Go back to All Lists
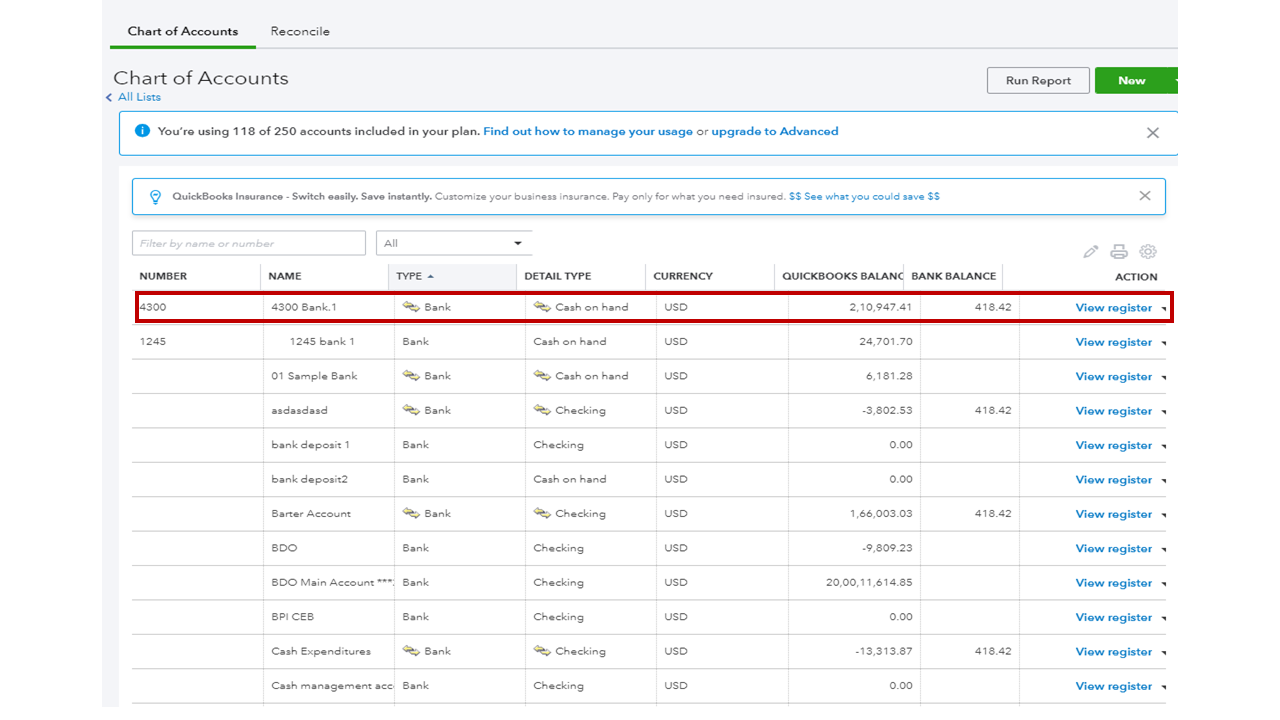 138,97
